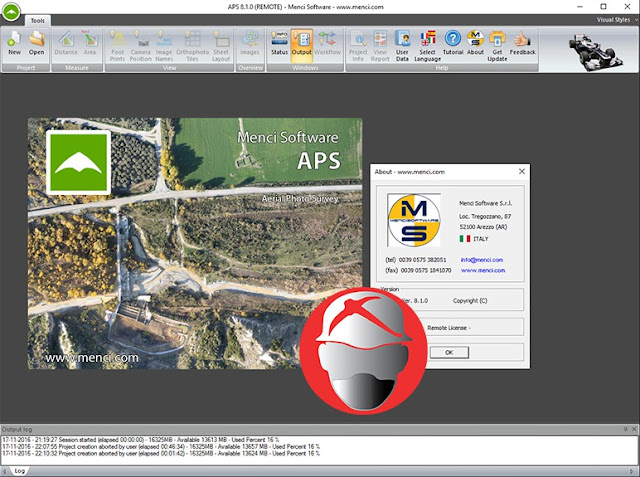Toggle auto-hide pin on Output log

pos(625,429)
